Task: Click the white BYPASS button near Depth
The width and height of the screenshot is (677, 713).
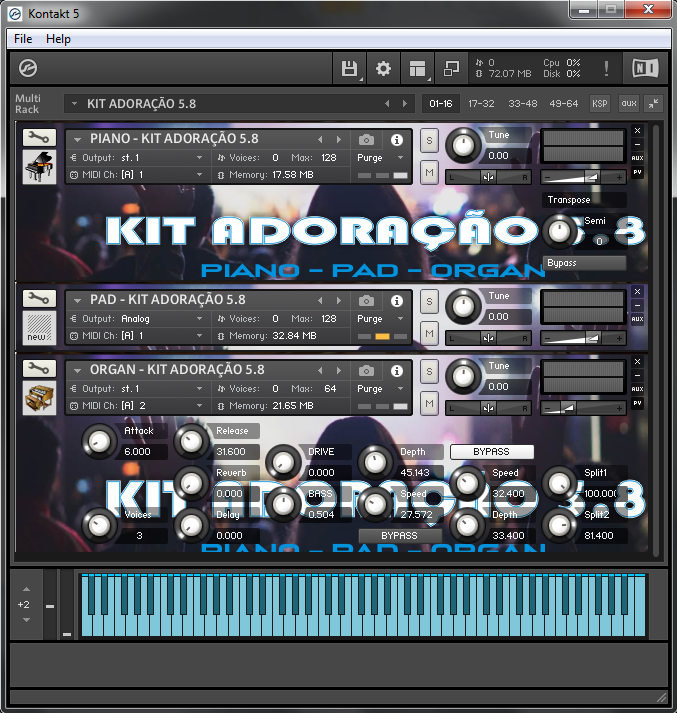Action: pos(491,452)
